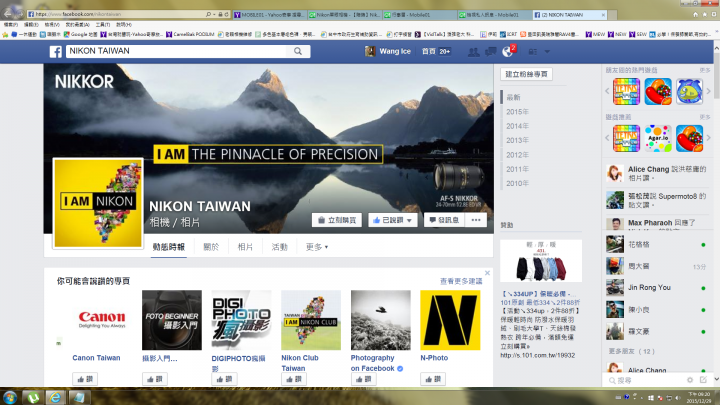Jump to 2015年 in timeline
720x405 pixels.
[x=518, y=112]
